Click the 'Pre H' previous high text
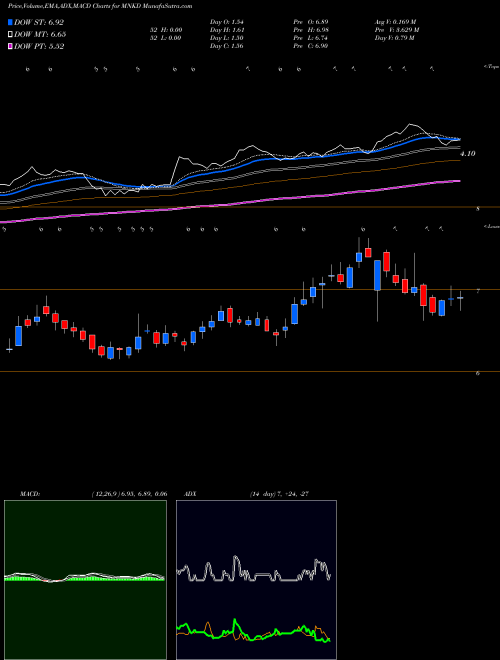500x660 pixels. click(x=311, y=30)
